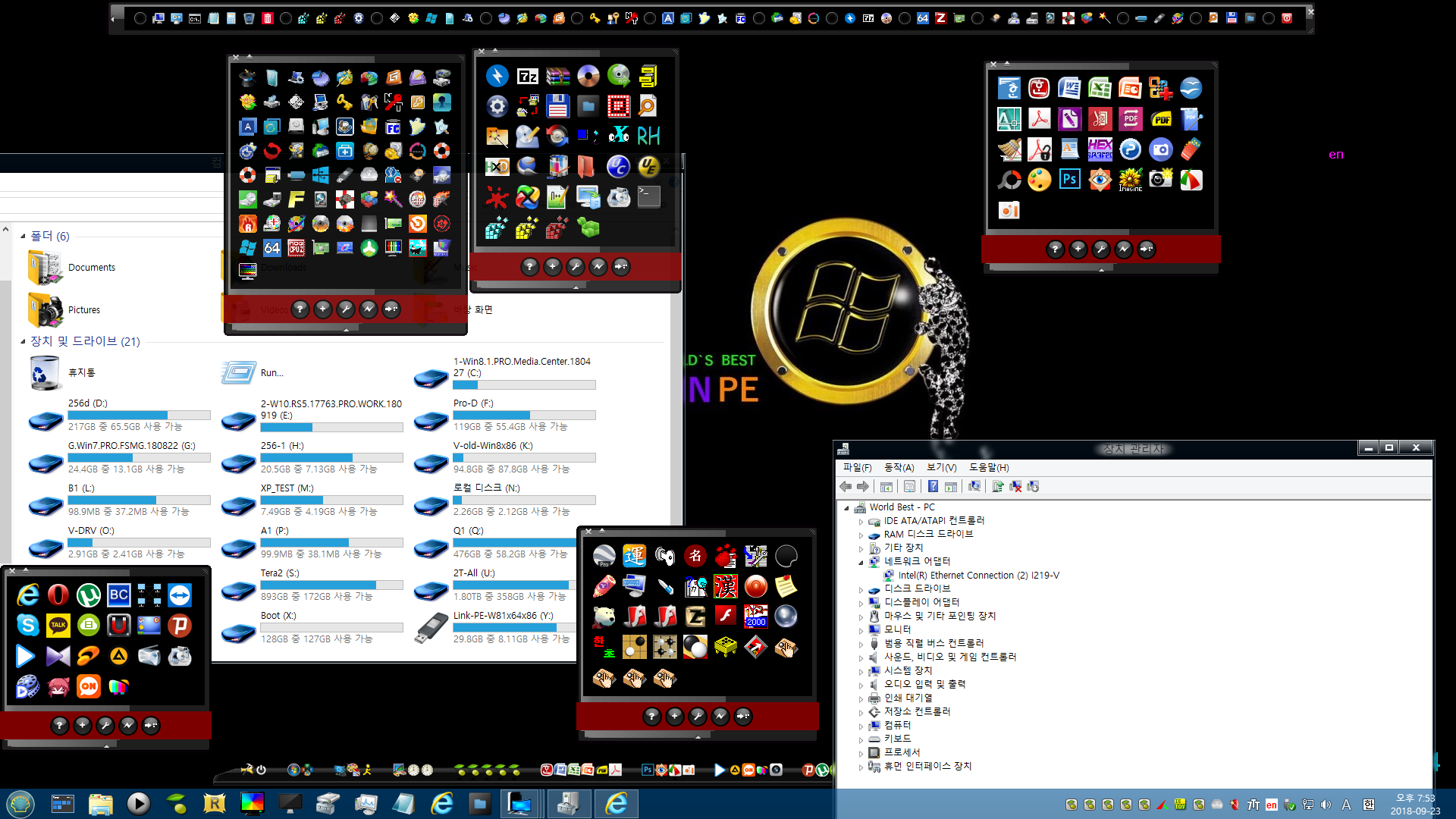The height and width of the screenshot is (819, 1456).
Task: Collapse the 폴더 (6) group in Explorer
Action: tap(23, 236)
